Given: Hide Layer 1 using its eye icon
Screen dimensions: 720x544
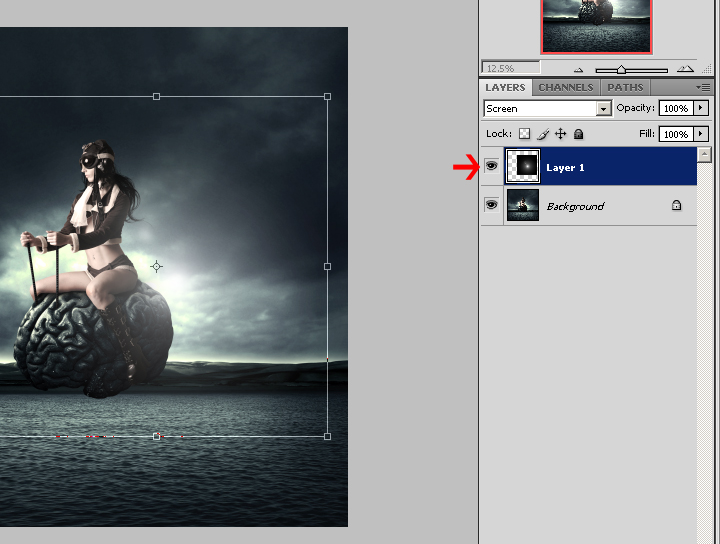Looking at the screenshot, I should click(x=491, y=167).
